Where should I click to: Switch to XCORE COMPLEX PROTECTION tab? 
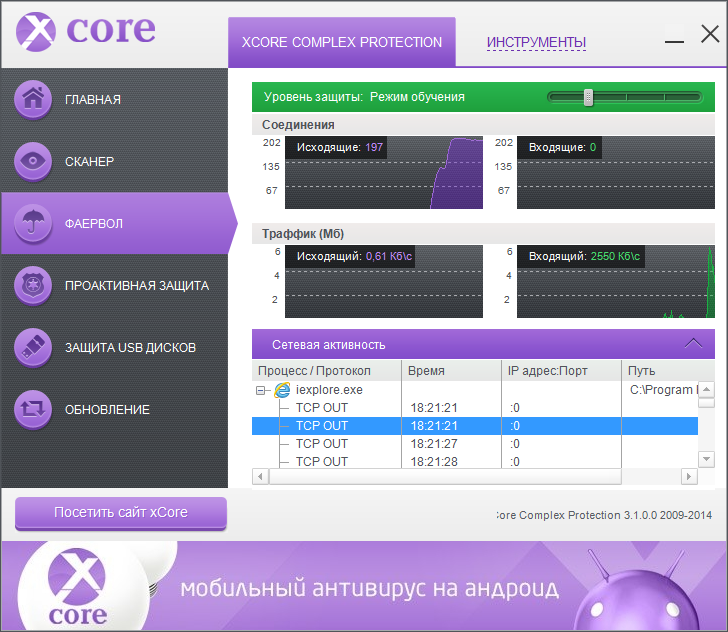(342, 42)
